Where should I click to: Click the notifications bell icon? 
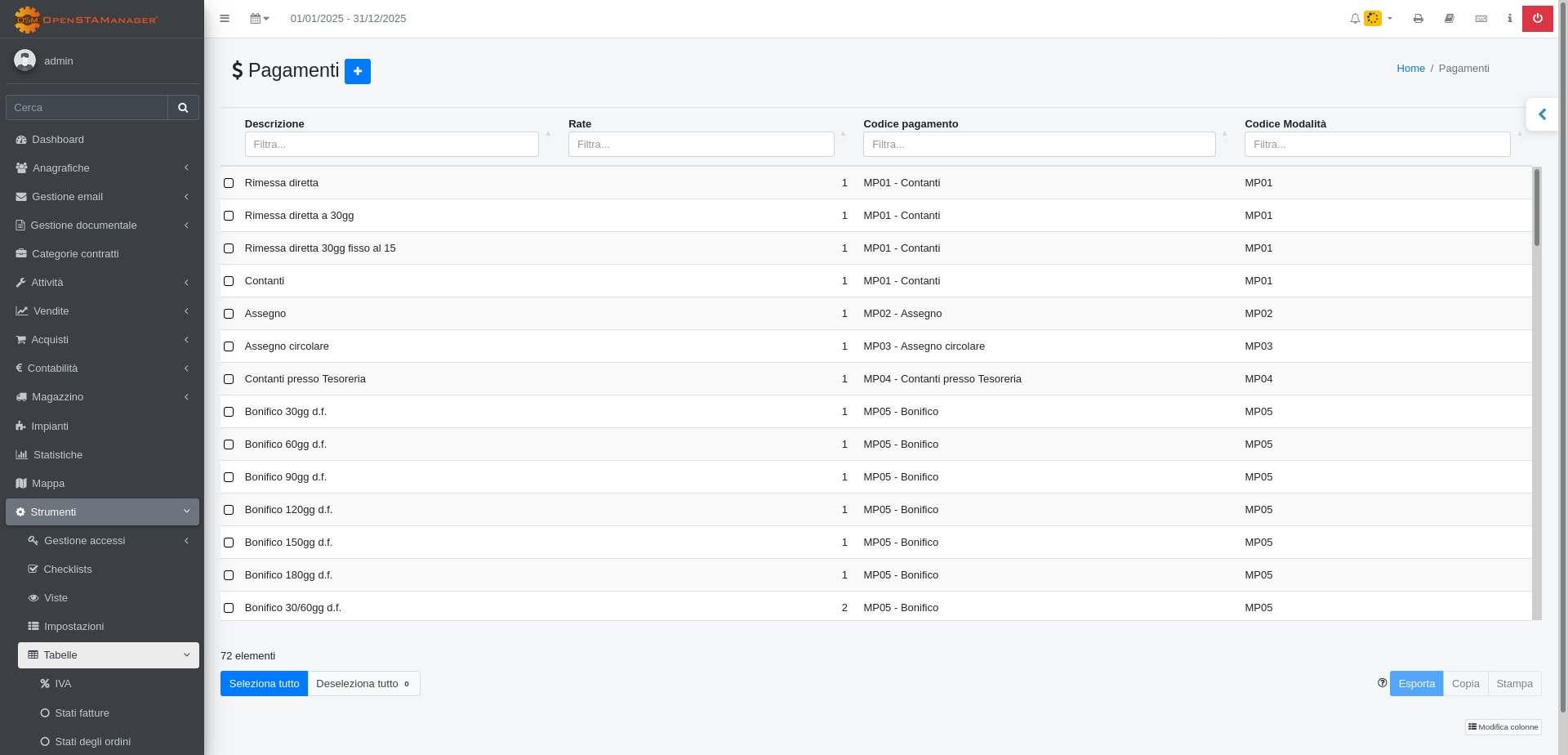tap(1355, 19)
